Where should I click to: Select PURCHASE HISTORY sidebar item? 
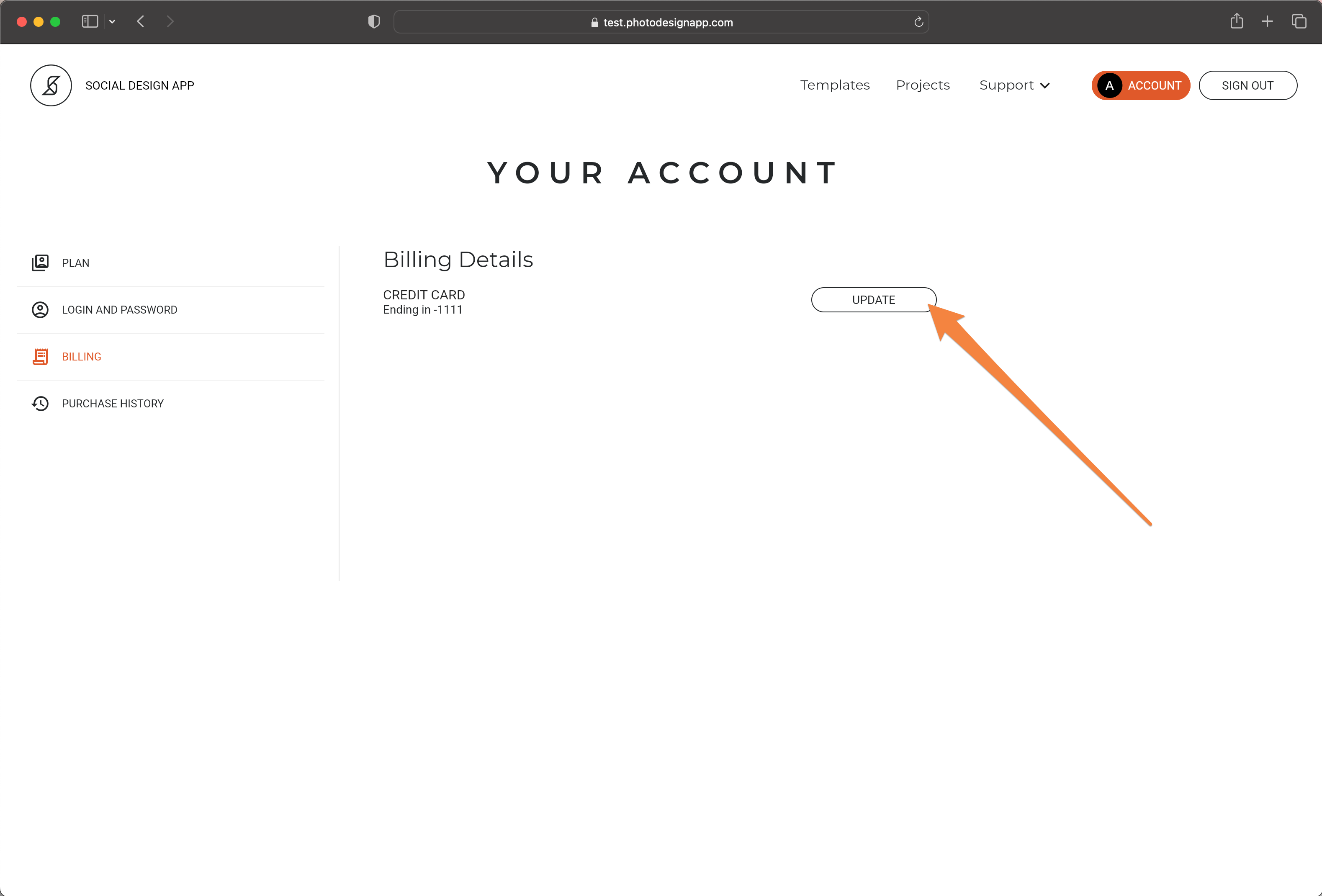tap(171, 403)
